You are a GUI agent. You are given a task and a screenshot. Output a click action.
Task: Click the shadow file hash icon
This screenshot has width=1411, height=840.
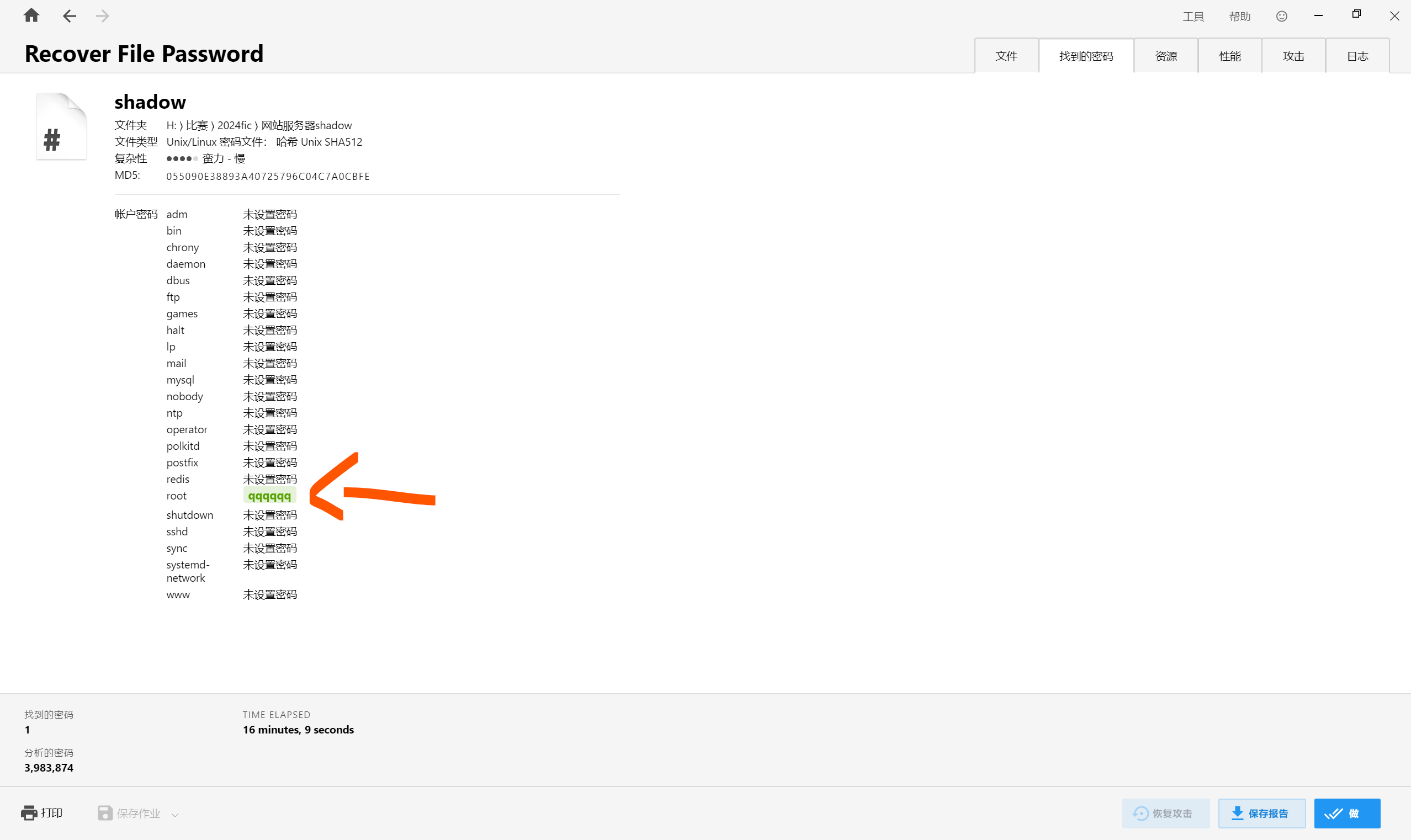(x=61, y=127)
